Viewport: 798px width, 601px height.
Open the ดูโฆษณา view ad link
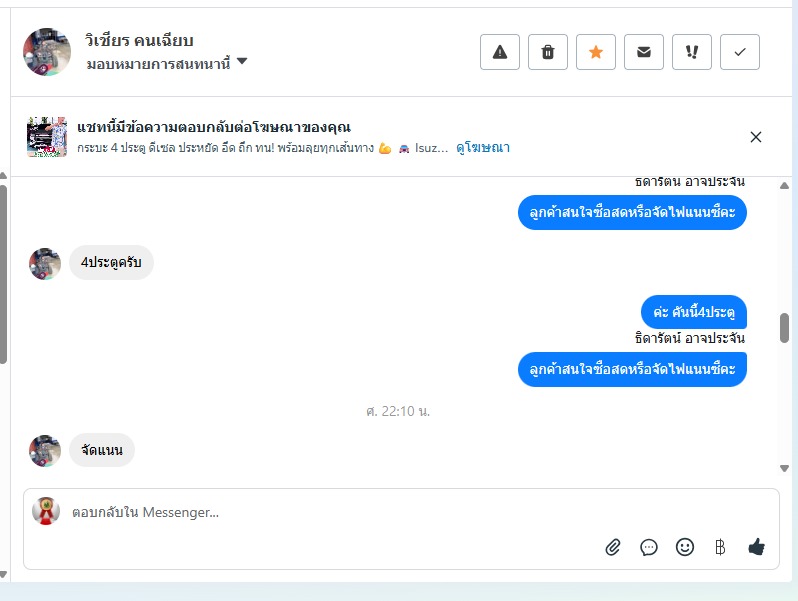(x=482, y=148)
